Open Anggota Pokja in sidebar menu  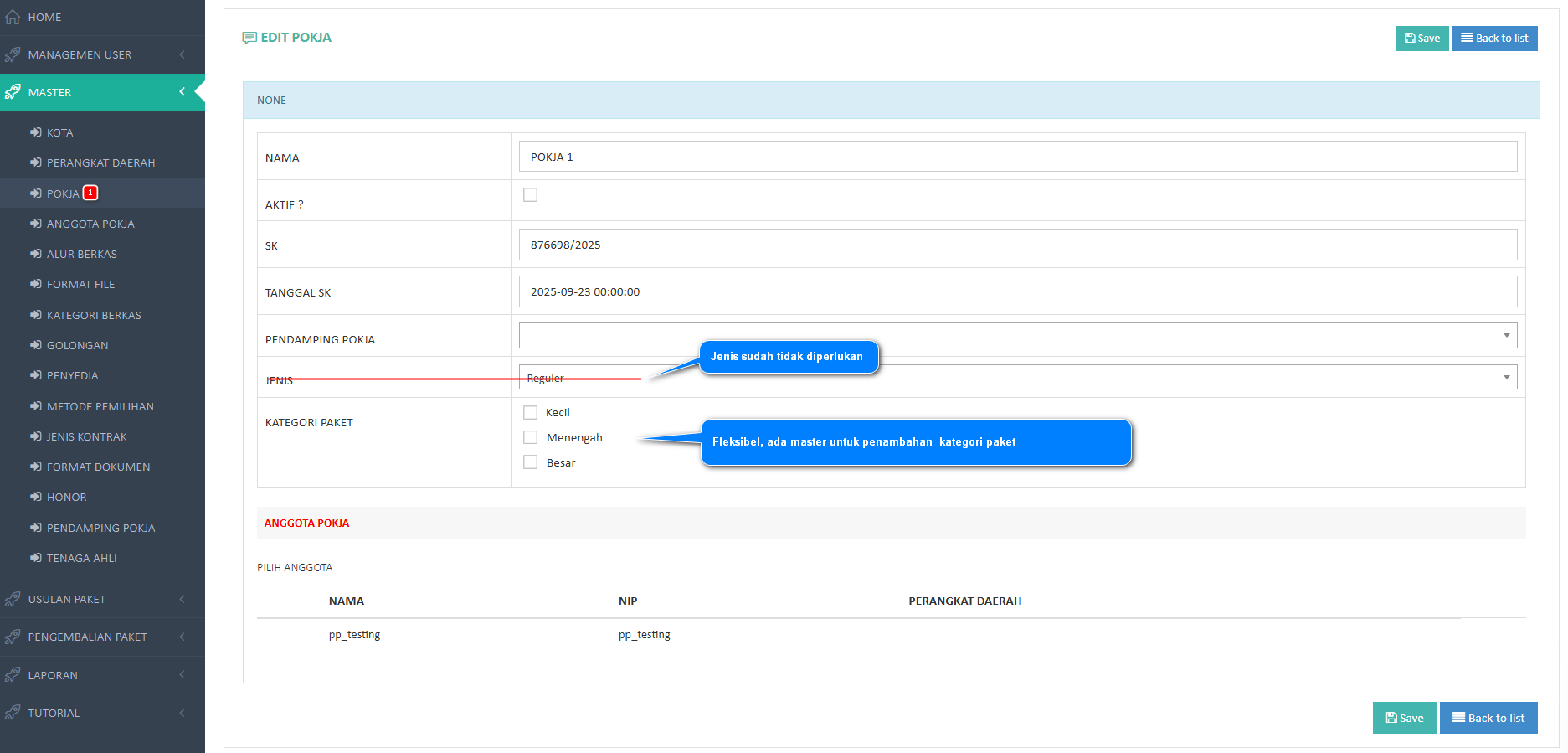[90, 224]
